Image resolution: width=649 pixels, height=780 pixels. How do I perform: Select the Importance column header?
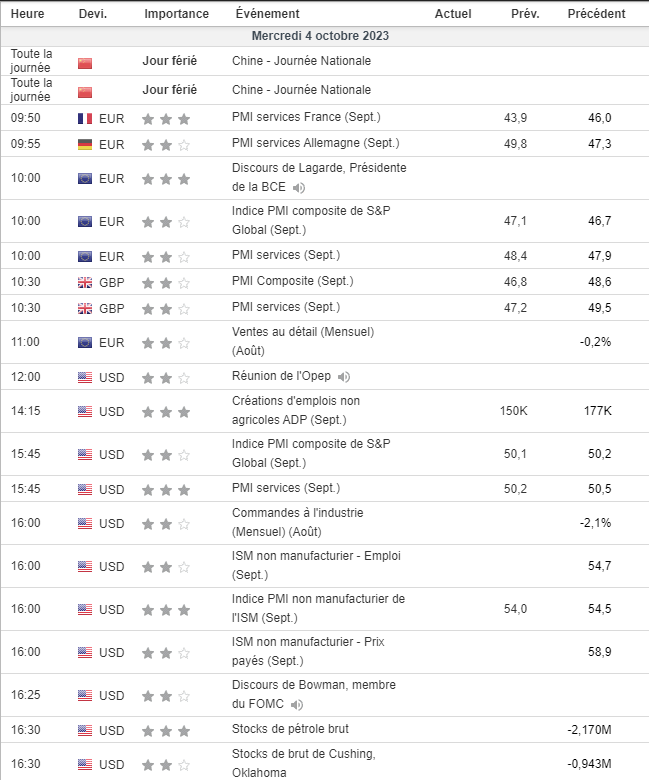pyautogui.click(x=176, y=14)
